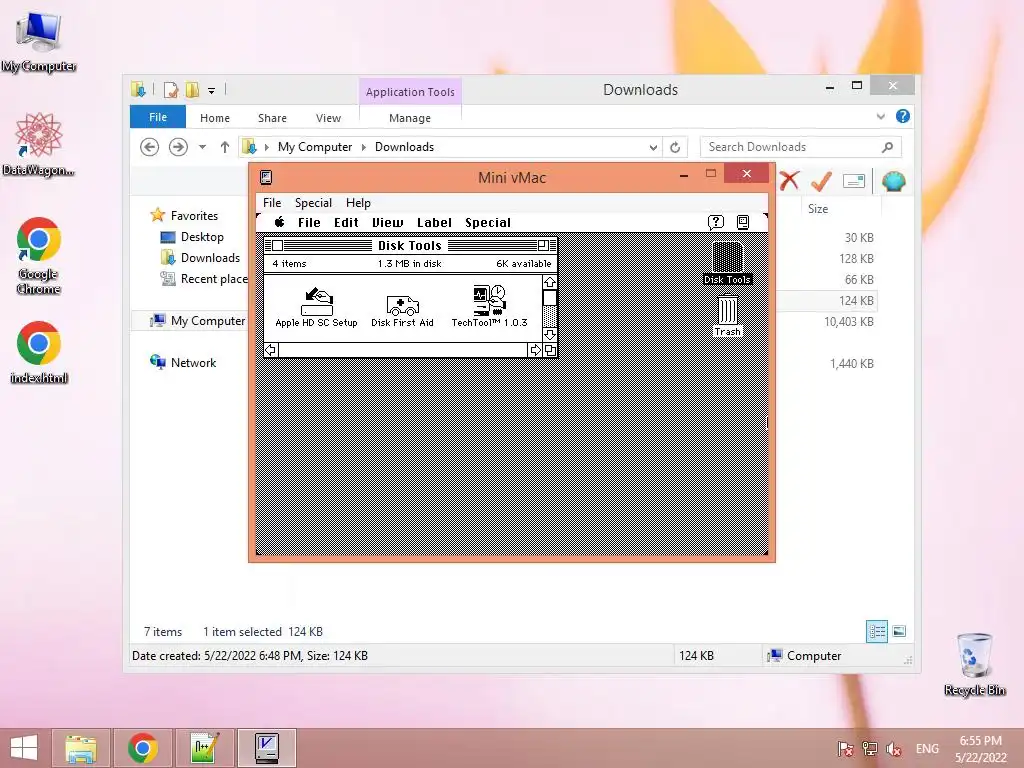
Task: Open File Explorer from the taskbar
Action: click(81, 748)
